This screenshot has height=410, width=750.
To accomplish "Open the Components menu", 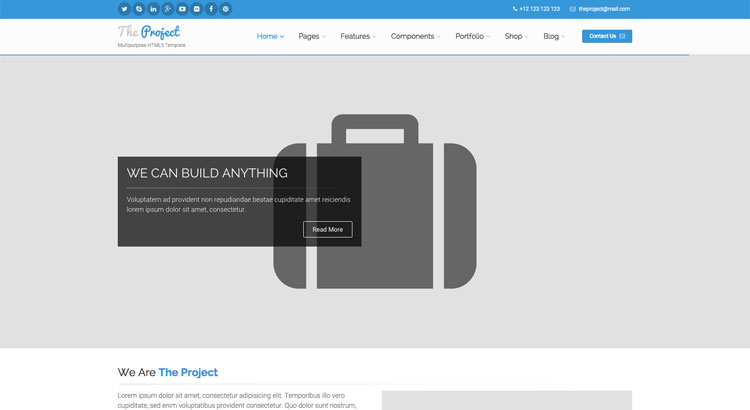I will [415, 36].
